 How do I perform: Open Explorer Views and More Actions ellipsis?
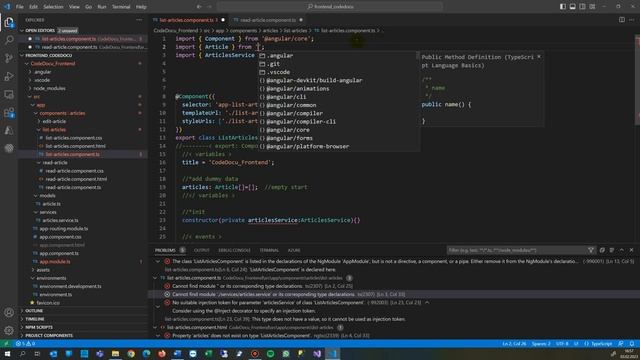[x=139, y=20]
